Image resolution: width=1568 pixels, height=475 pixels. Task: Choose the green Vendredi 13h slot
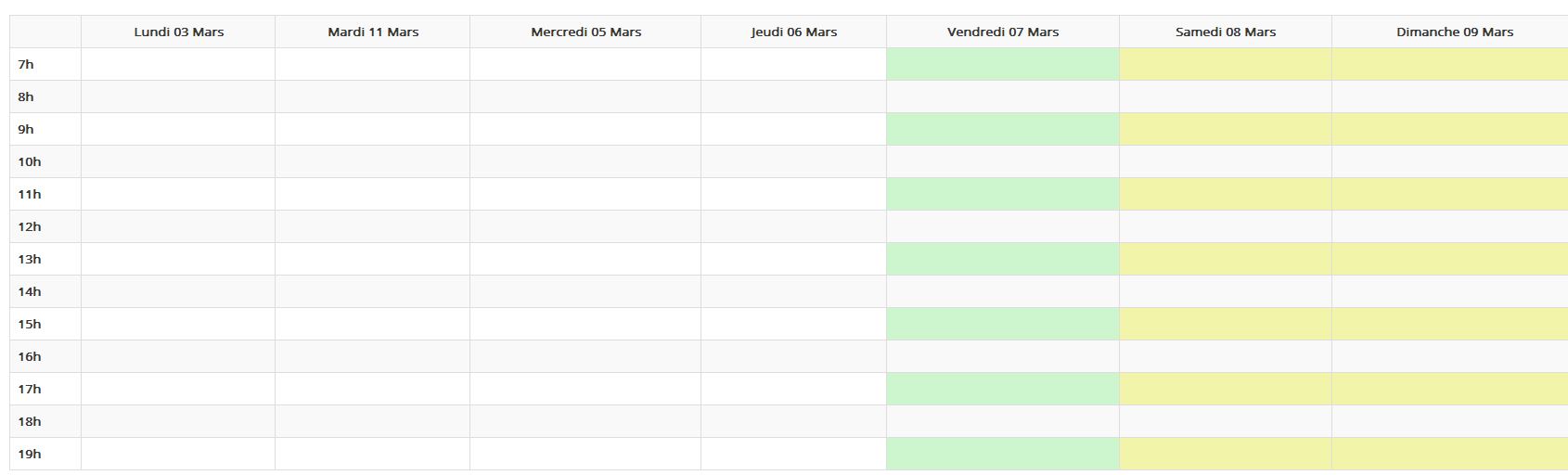(1003, 259)
